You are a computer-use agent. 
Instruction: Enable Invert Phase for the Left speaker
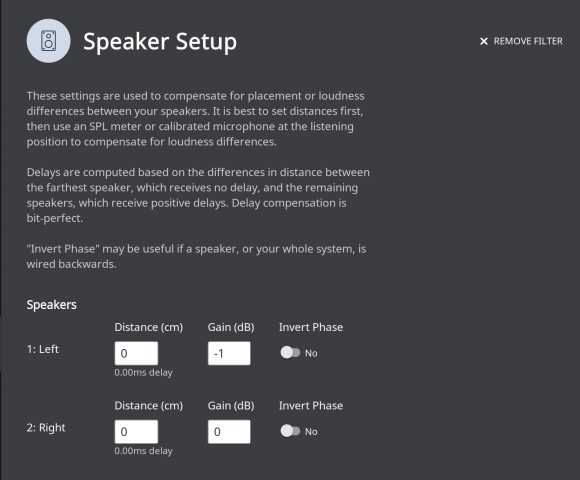pos(290,352)
